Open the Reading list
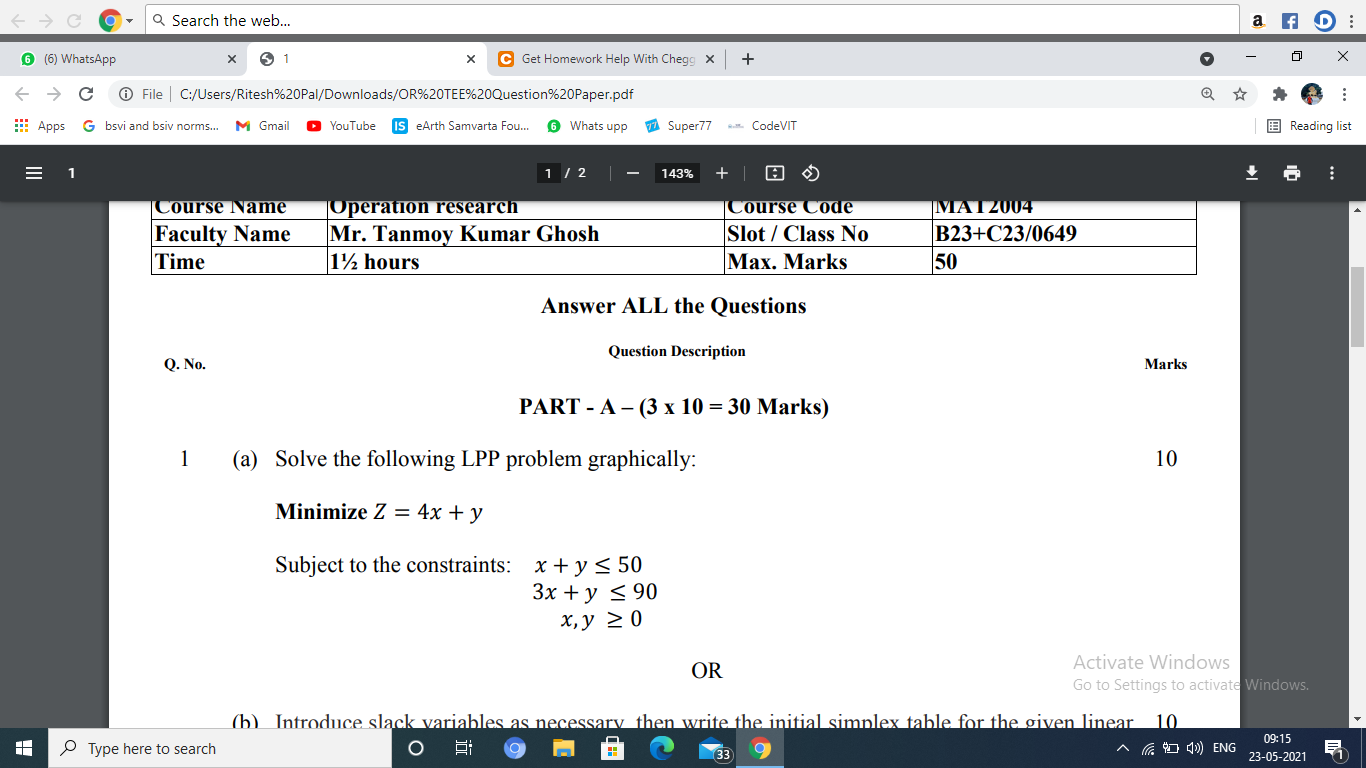1366x768 pixels. (x=1309, y=126)
